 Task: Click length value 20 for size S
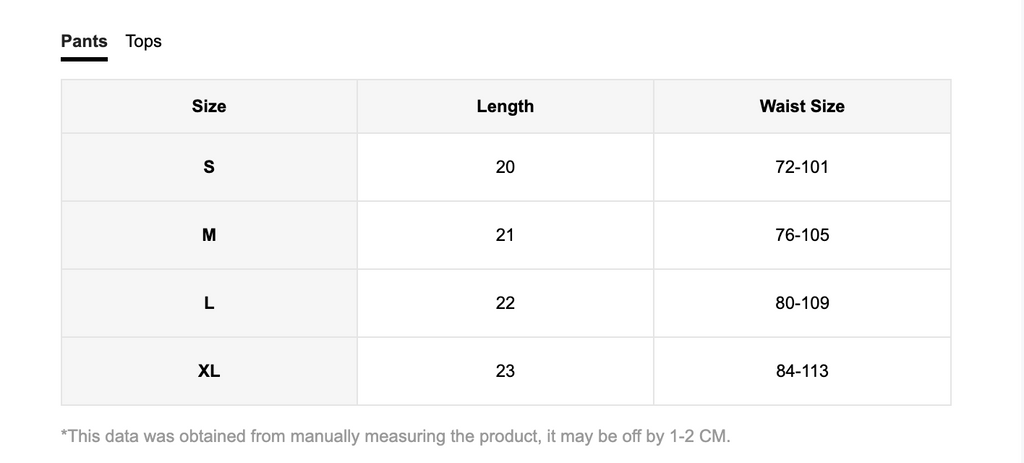pyautogui.click(x=505, y=167)
